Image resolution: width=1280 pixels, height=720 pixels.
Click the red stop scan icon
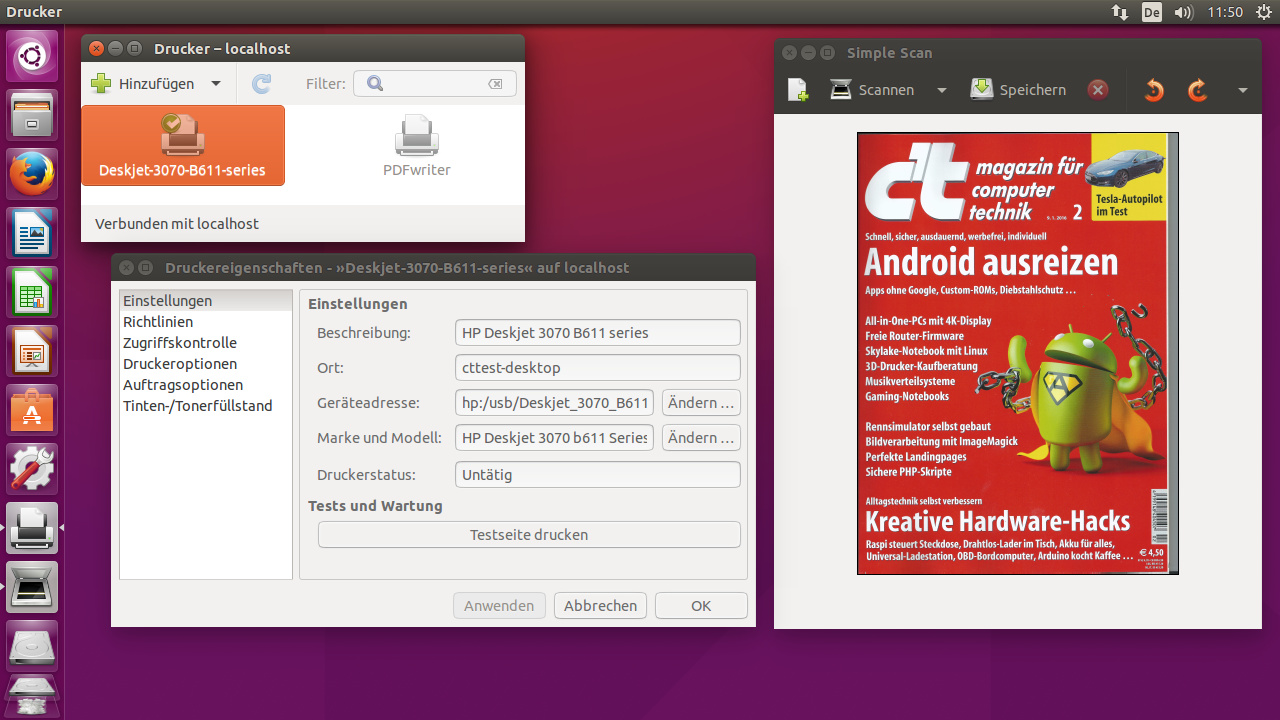tap(1098, 90)
